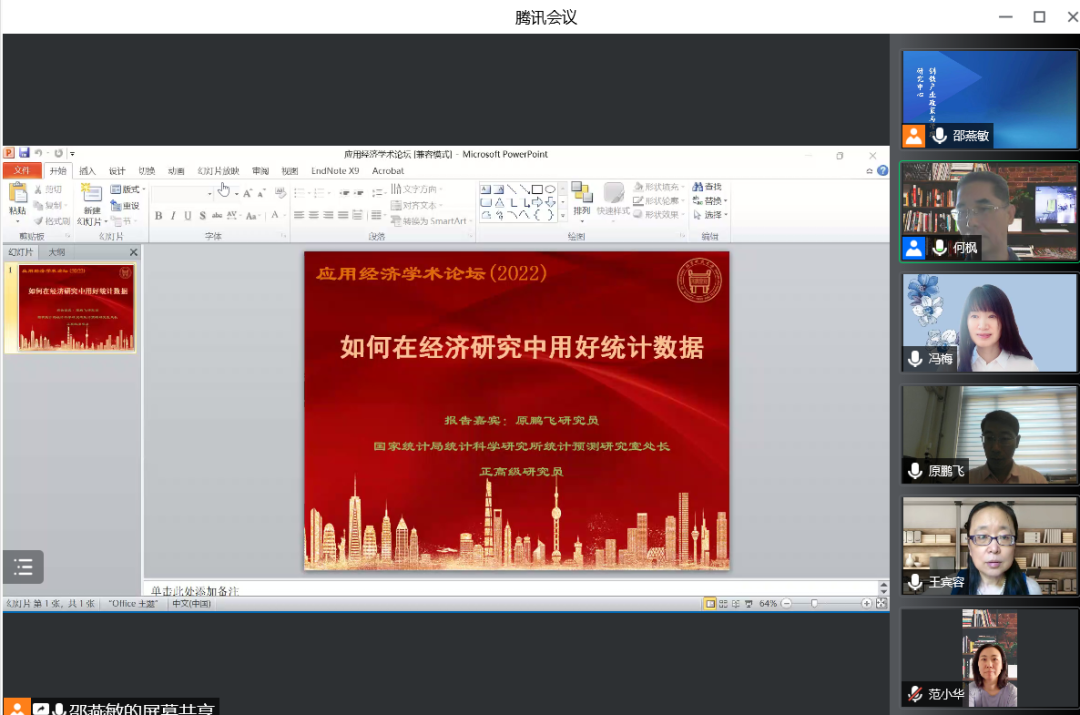Screen dimensions: 1080x715
Task: Toggle Bold formatting button
Action: (x=158, y=216)
